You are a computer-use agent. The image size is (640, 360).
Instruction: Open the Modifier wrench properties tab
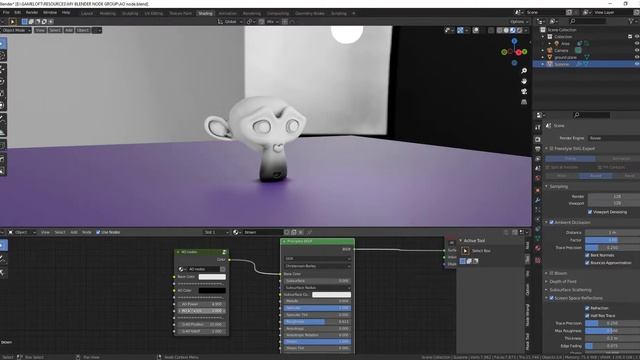(538, 200)
